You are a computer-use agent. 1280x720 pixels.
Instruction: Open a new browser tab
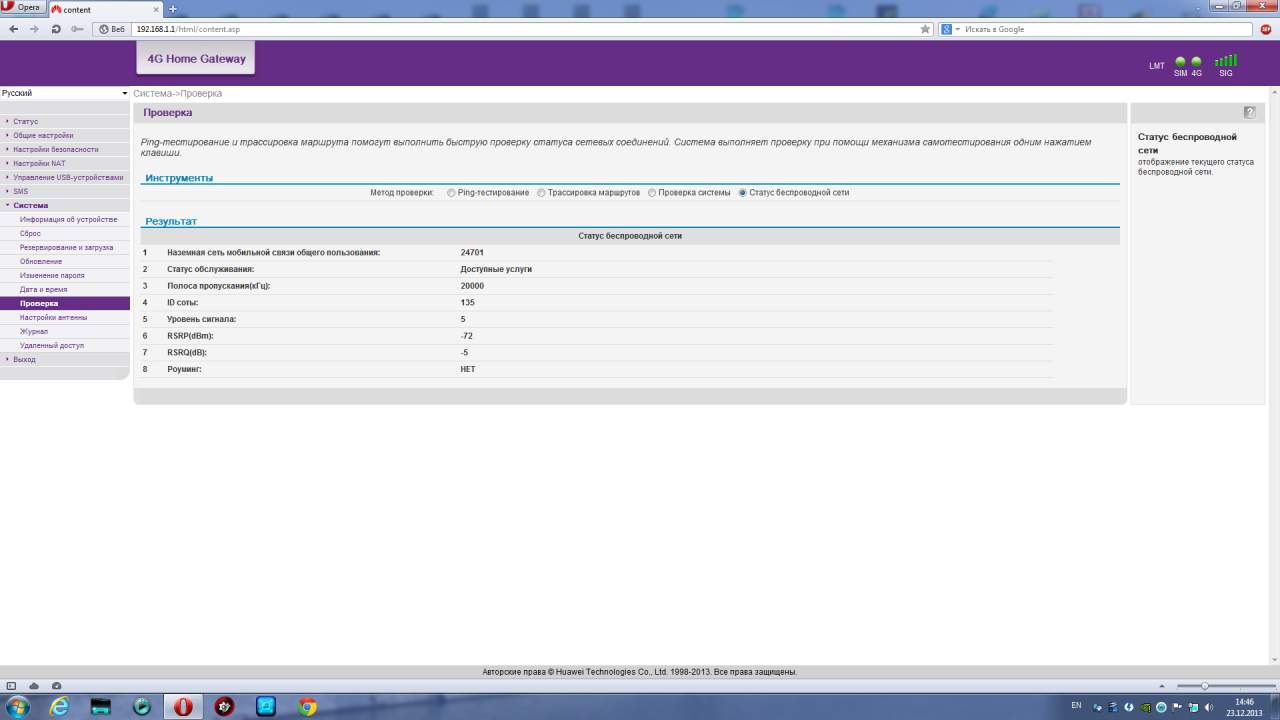click(x=172, y=9)
